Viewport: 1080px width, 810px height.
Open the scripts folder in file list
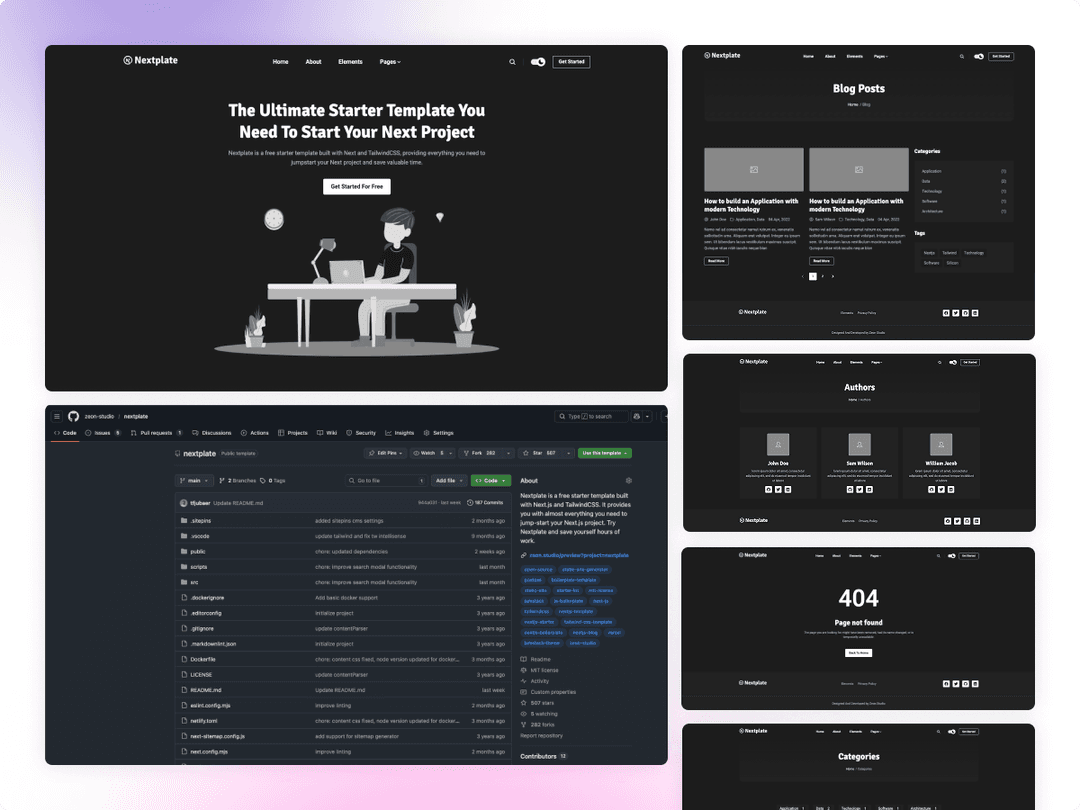click(x=199, y=567)
